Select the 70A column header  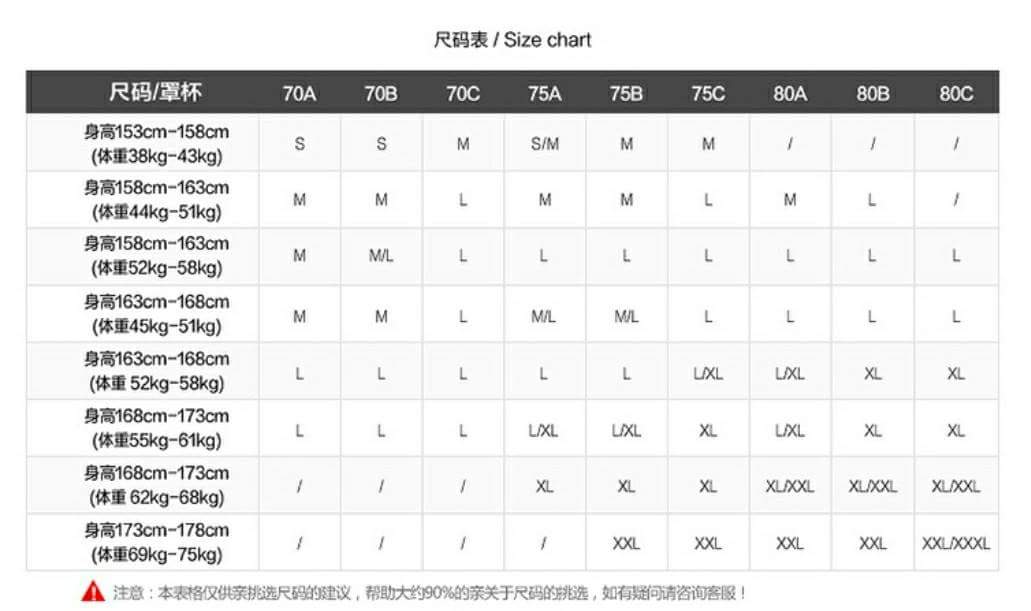[299, 93]
